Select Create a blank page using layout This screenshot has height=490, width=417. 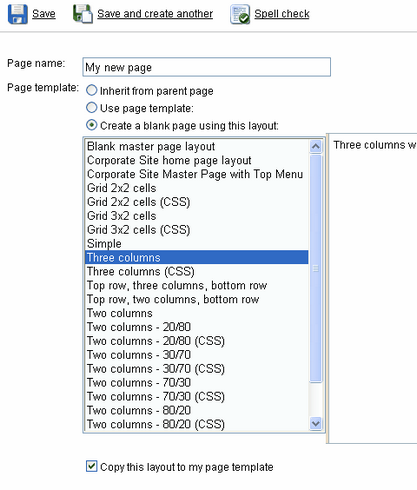point(92,125)
